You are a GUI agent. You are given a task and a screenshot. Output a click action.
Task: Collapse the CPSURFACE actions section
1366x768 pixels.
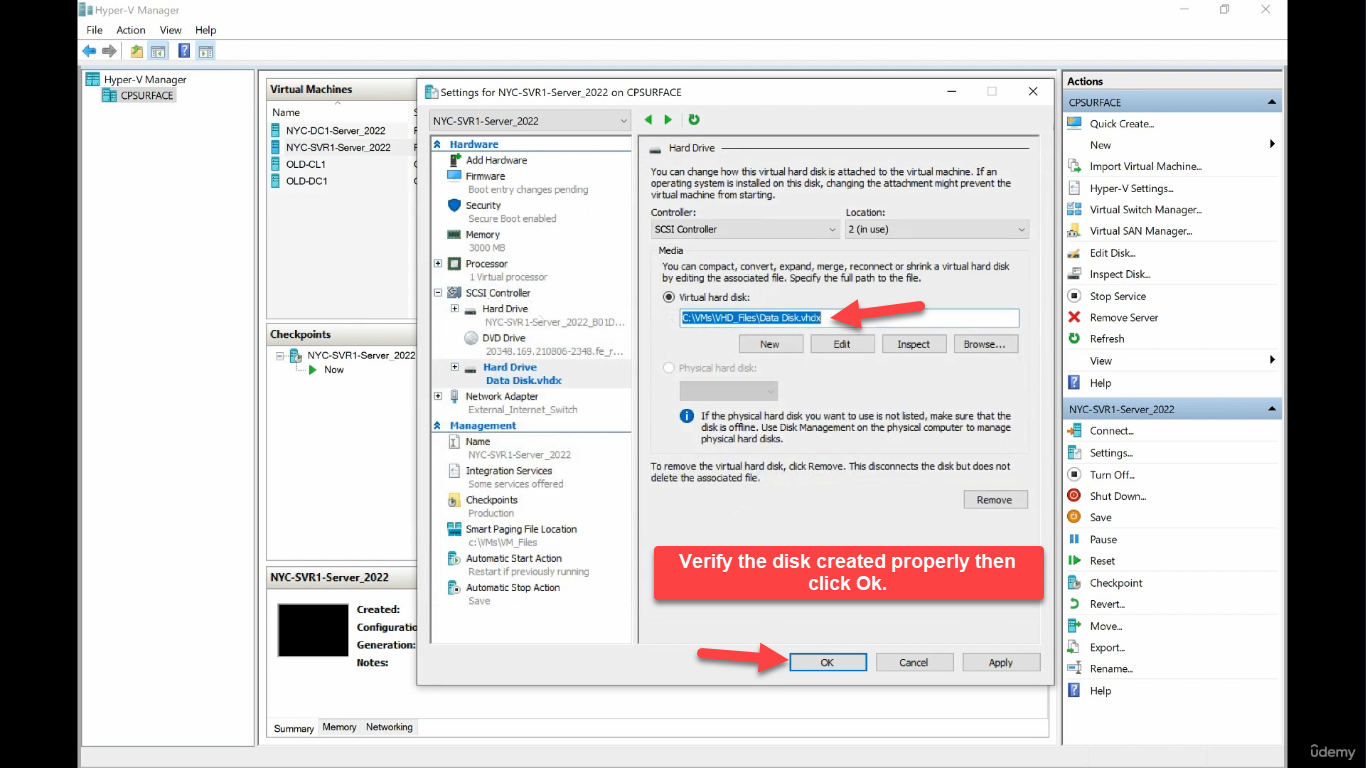(1272, 102)
